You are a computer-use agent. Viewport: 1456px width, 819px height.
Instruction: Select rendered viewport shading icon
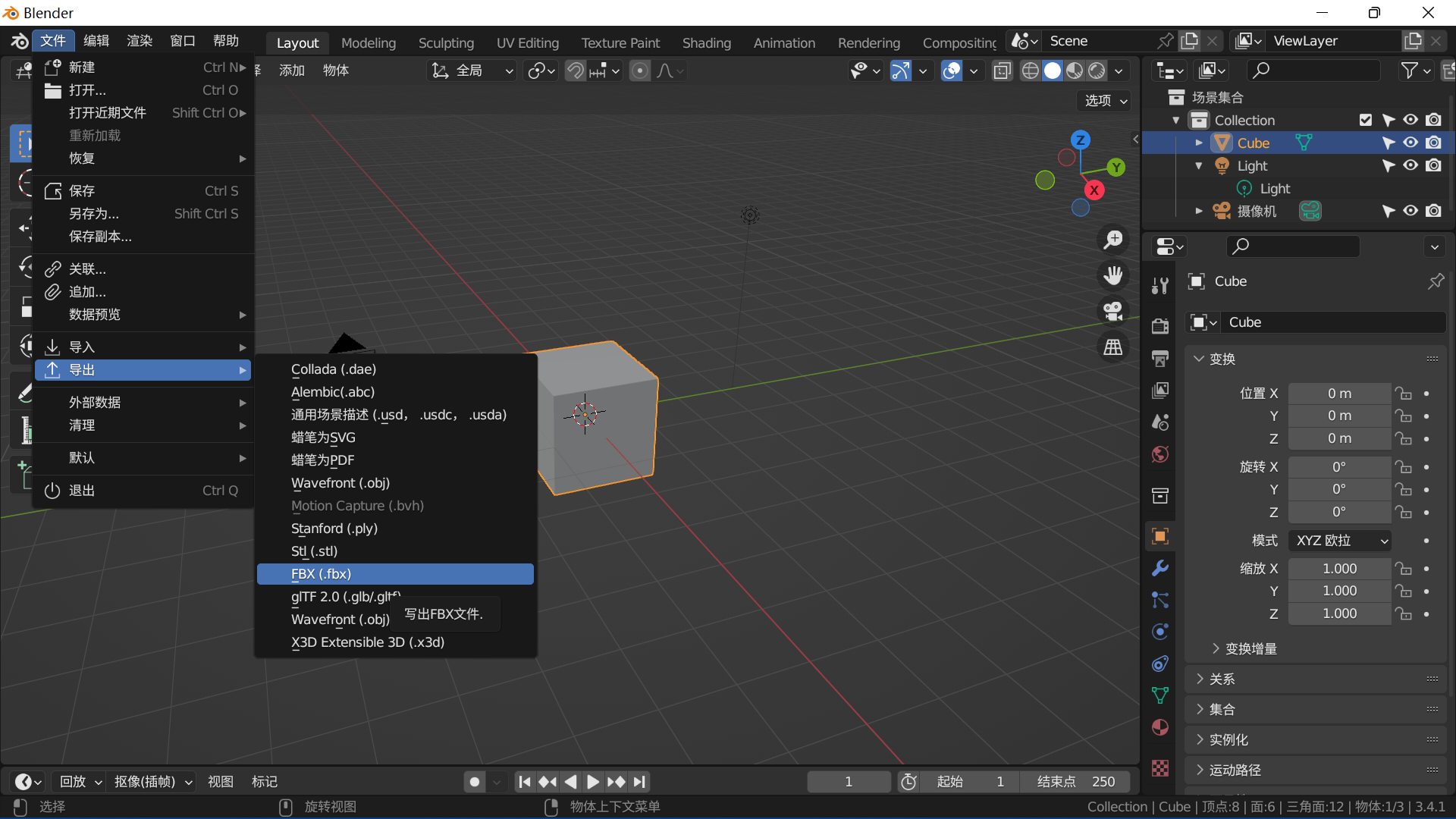1097,71
